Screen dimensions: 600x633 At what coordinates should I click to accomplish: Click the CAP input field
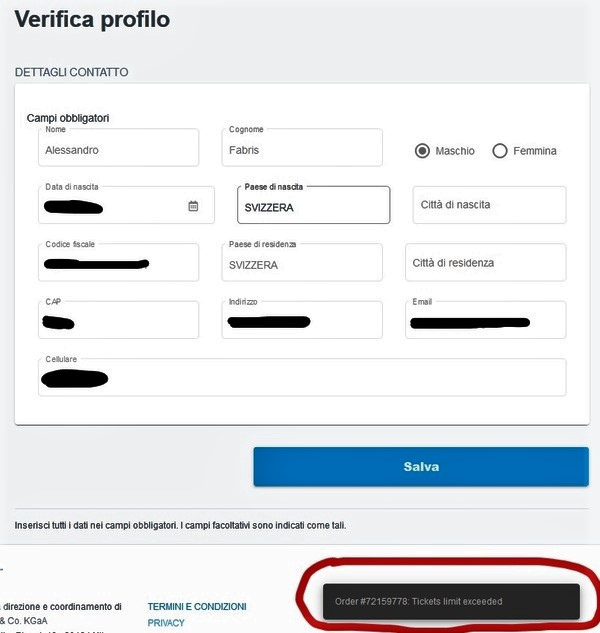pyautogui.click(x=118, y=320)
